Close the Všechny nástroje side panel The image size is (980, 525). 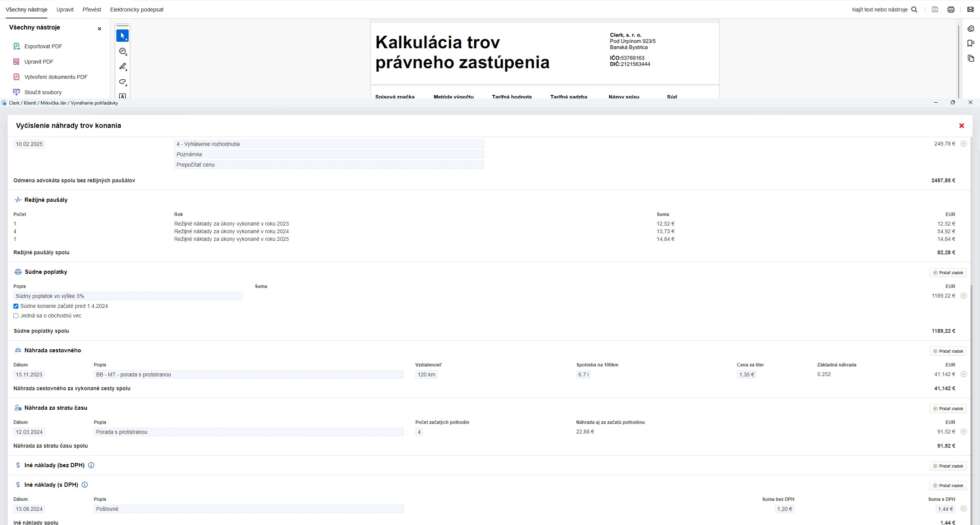[x=99, y=29]
